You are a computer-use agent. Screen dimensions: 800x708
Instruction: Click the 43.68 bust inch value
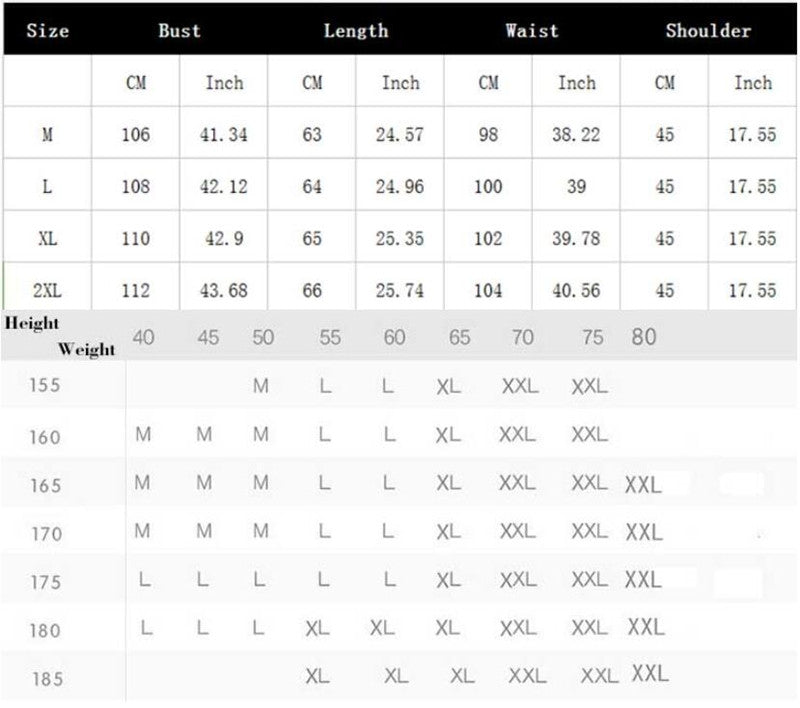[x=224, y=291]
